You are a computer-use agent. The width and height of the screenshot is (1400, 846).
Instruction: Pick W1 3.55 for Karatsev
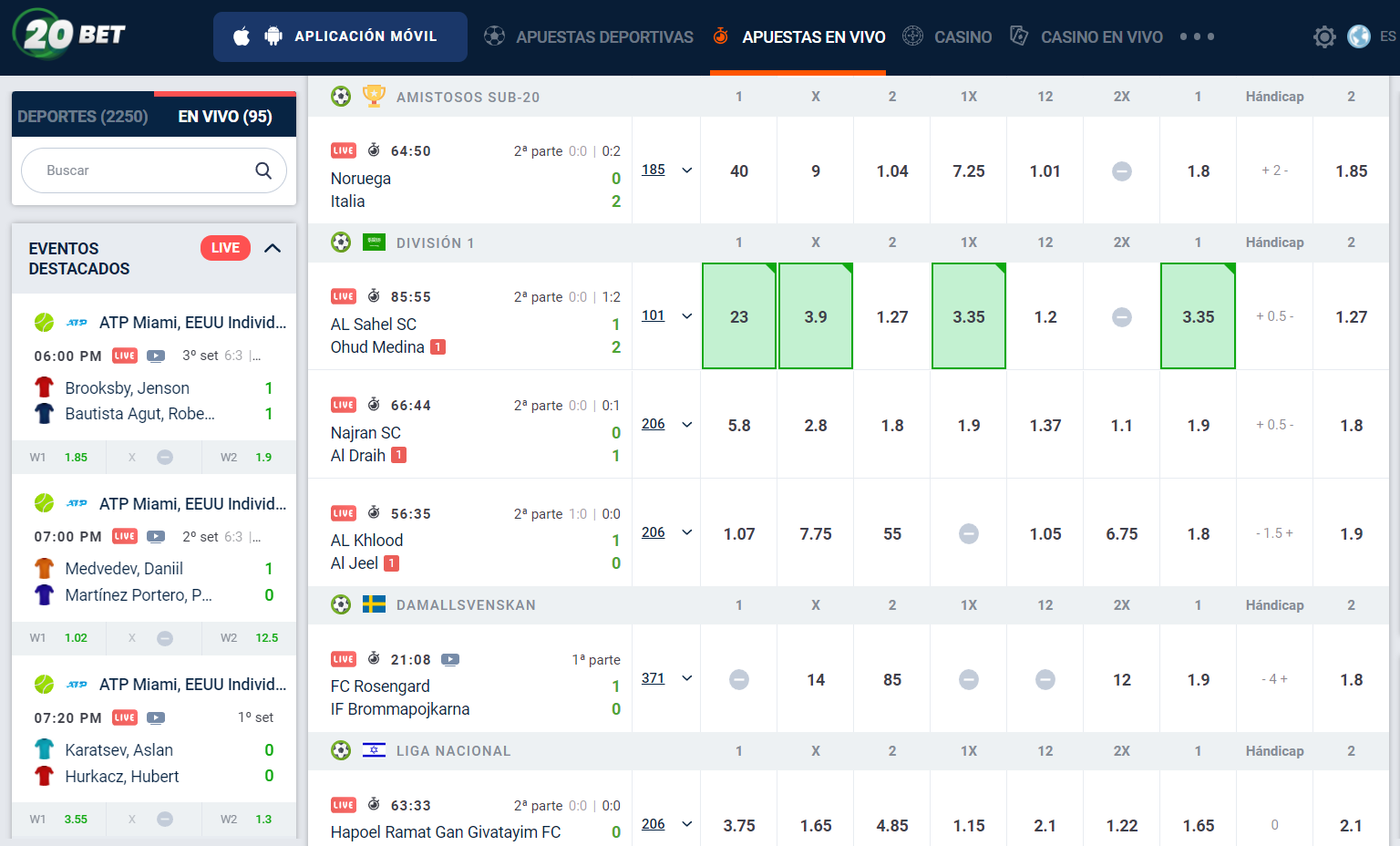pyautogui.click(x=59, y=819)
